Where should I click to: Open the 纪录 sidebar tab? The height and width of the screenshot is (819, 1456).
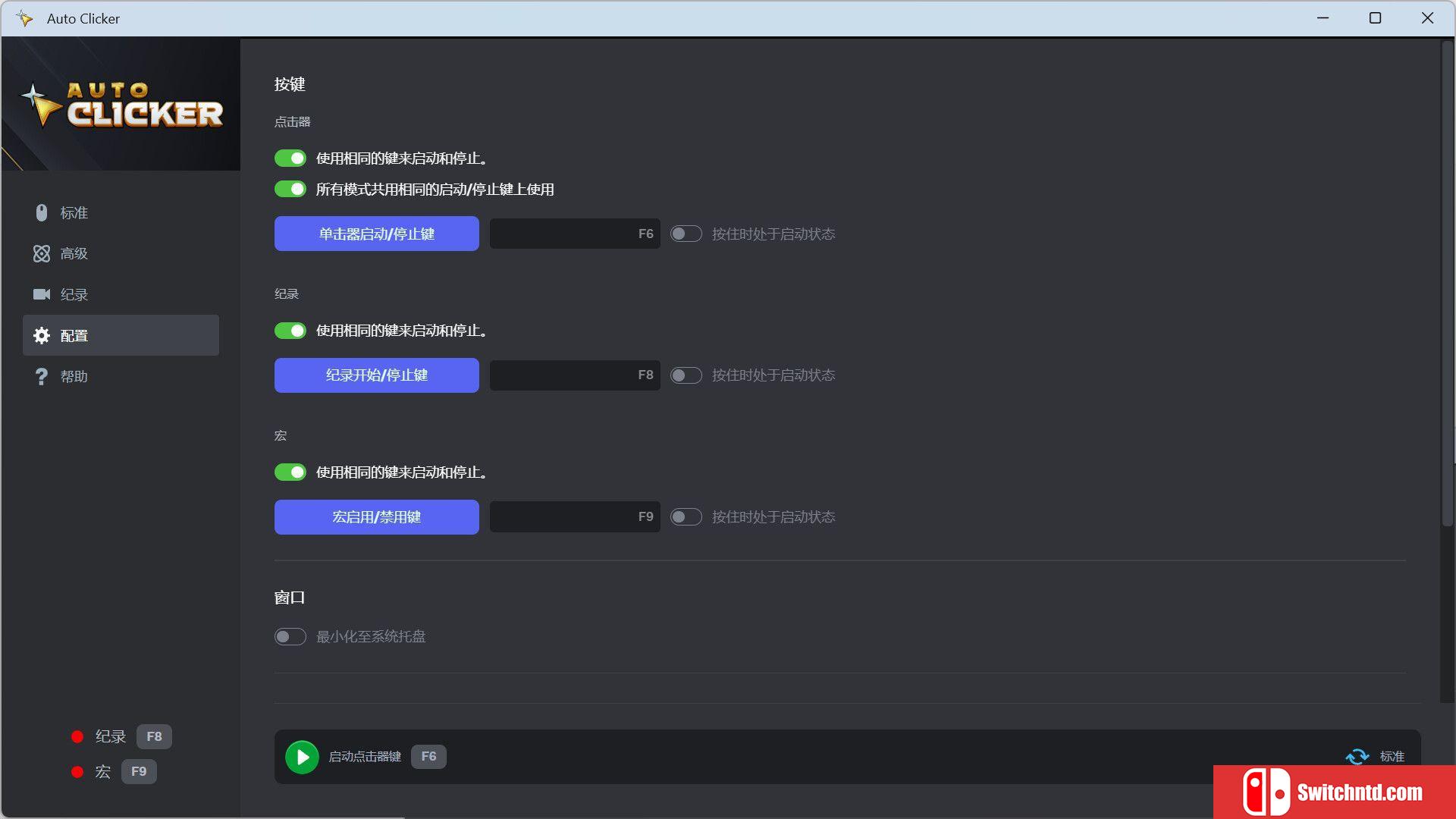121,294
